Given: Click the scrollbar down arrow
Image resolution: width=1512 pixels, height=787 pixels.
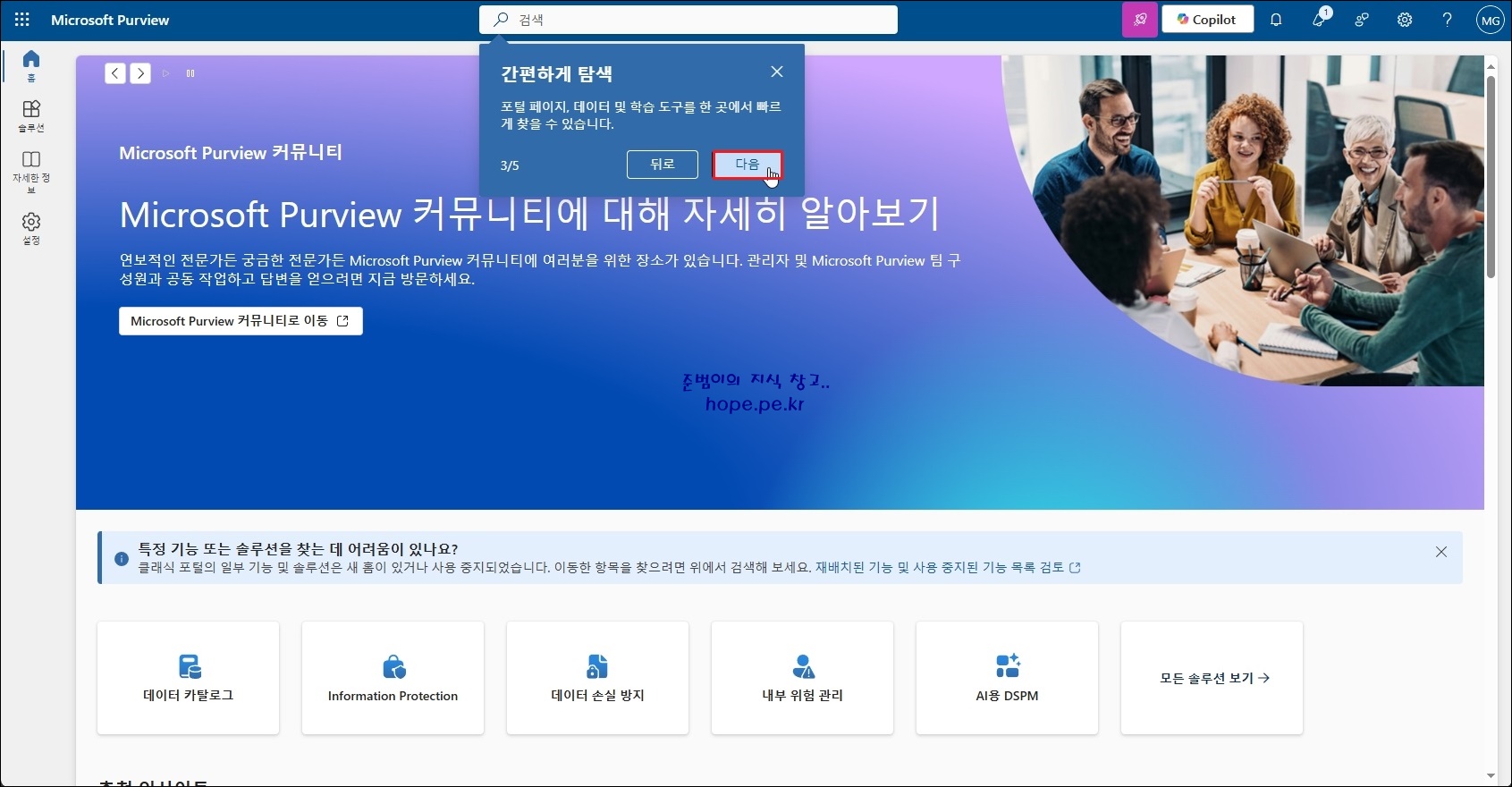Looking at the screenshot, I should pyautogui.click(x=1491, y=775).
